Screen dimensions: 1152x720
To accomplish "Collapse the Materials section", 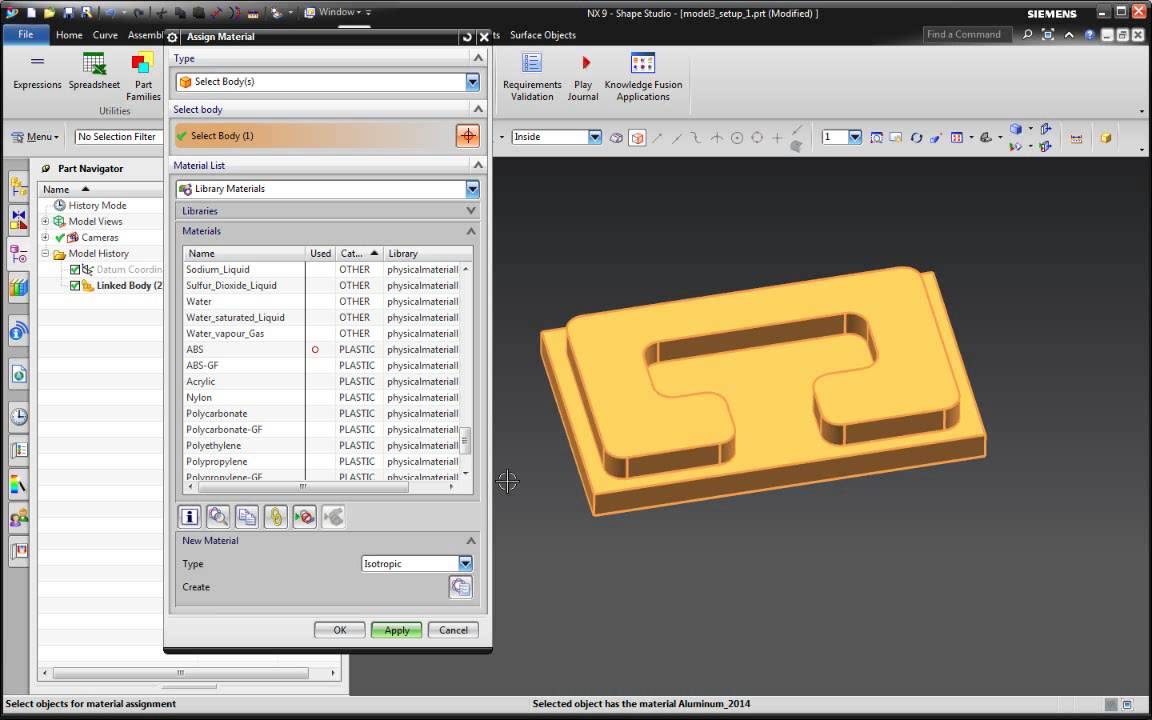I will tap(471, 231).
